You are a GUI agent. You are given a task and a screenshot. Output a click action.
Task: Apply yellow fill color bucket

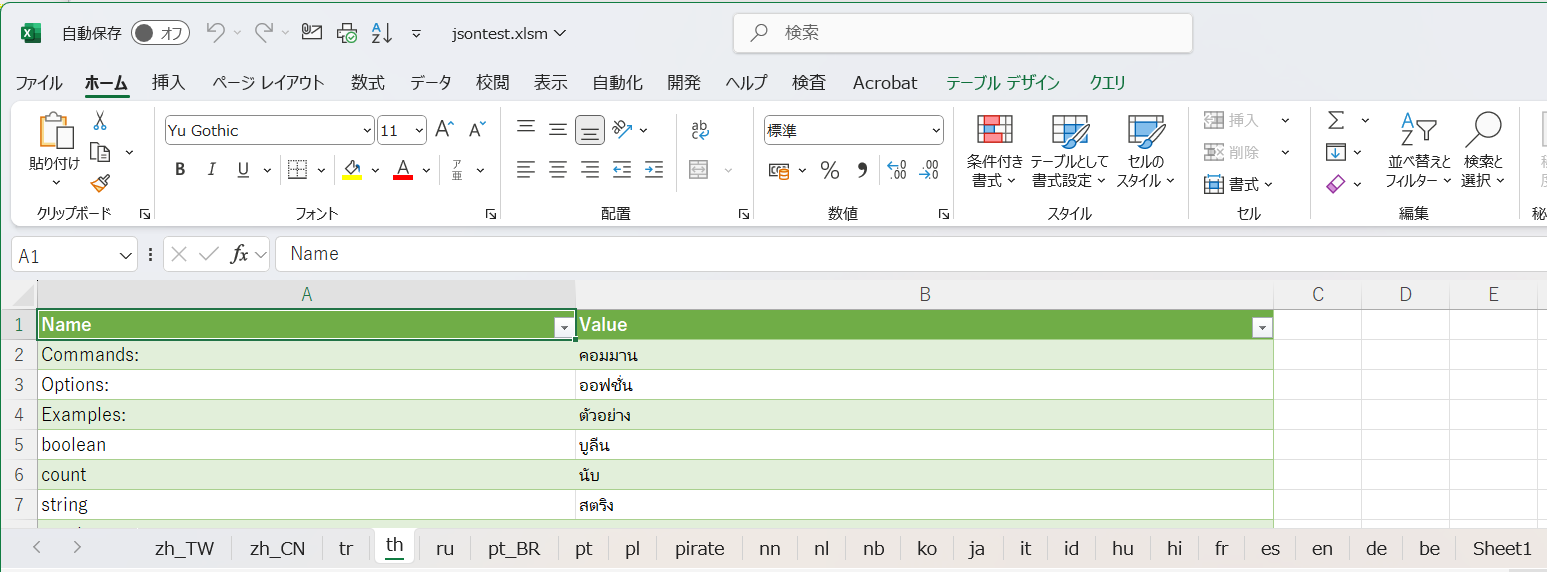(352, 170)
